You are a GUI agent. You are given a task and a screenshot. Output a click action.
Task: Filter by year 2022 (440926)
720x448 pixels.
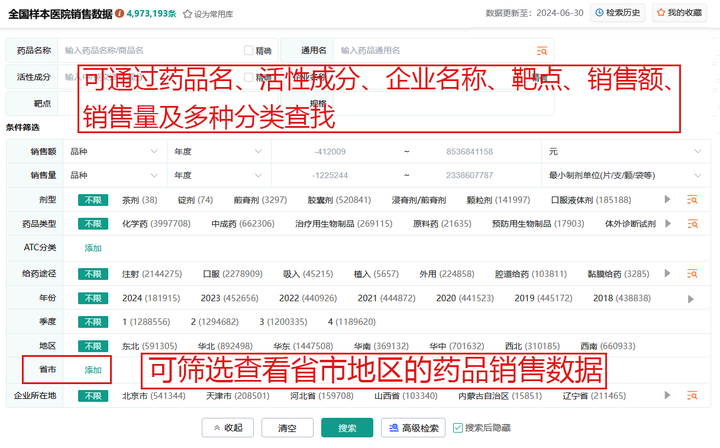point(308,298)
